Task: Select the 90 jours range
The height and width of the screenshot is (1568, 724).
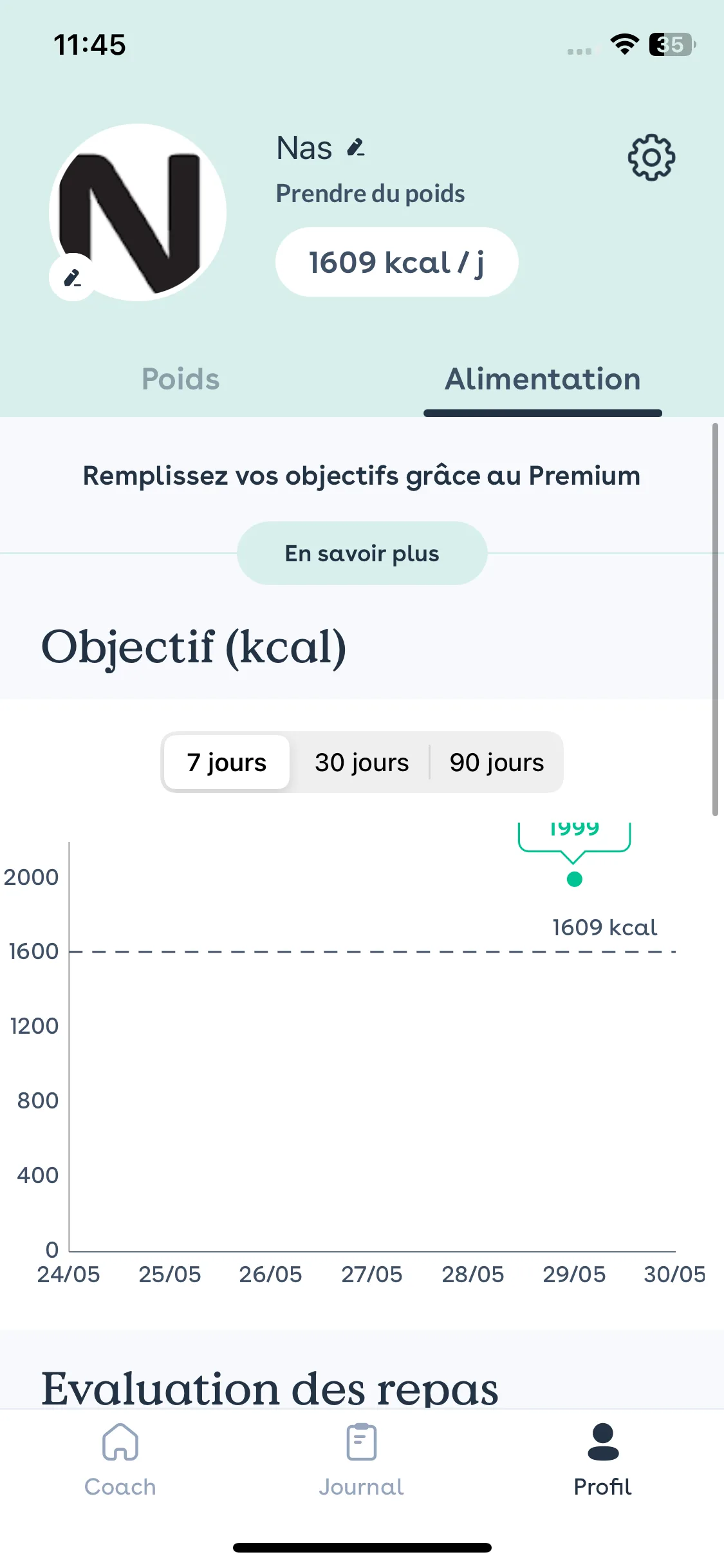Action: (497, 762)
